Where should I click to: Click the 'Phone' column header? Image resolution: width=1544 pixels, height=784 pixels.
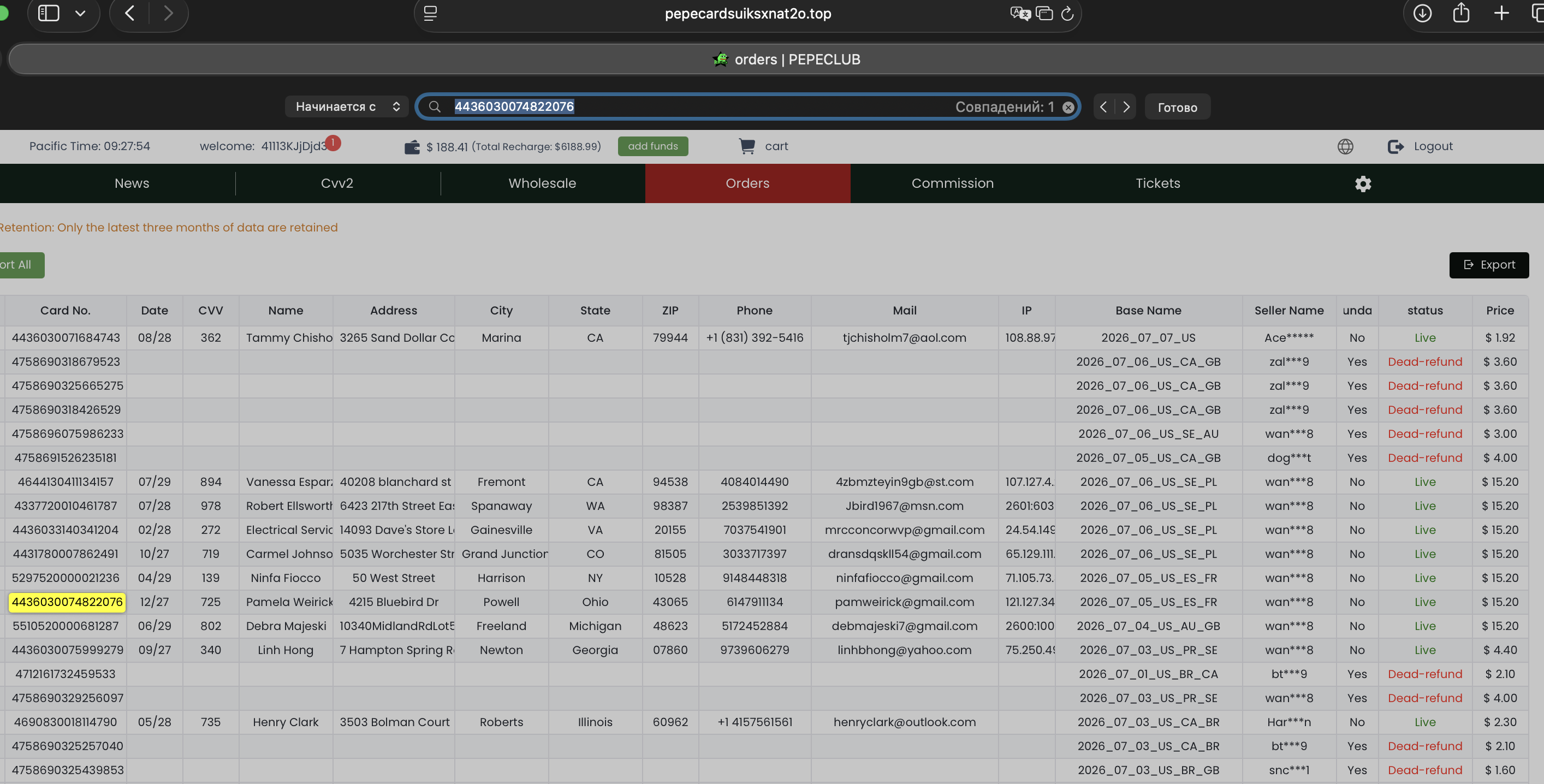pyautogui.click(x=755, y=311)
